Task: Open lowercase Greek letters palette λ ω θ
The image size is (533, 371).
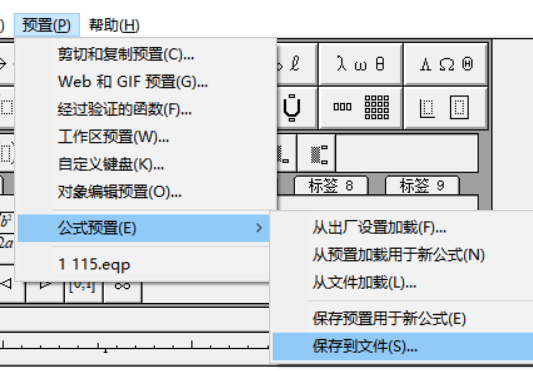Action: pyautogui.click(x=361, y=64)
